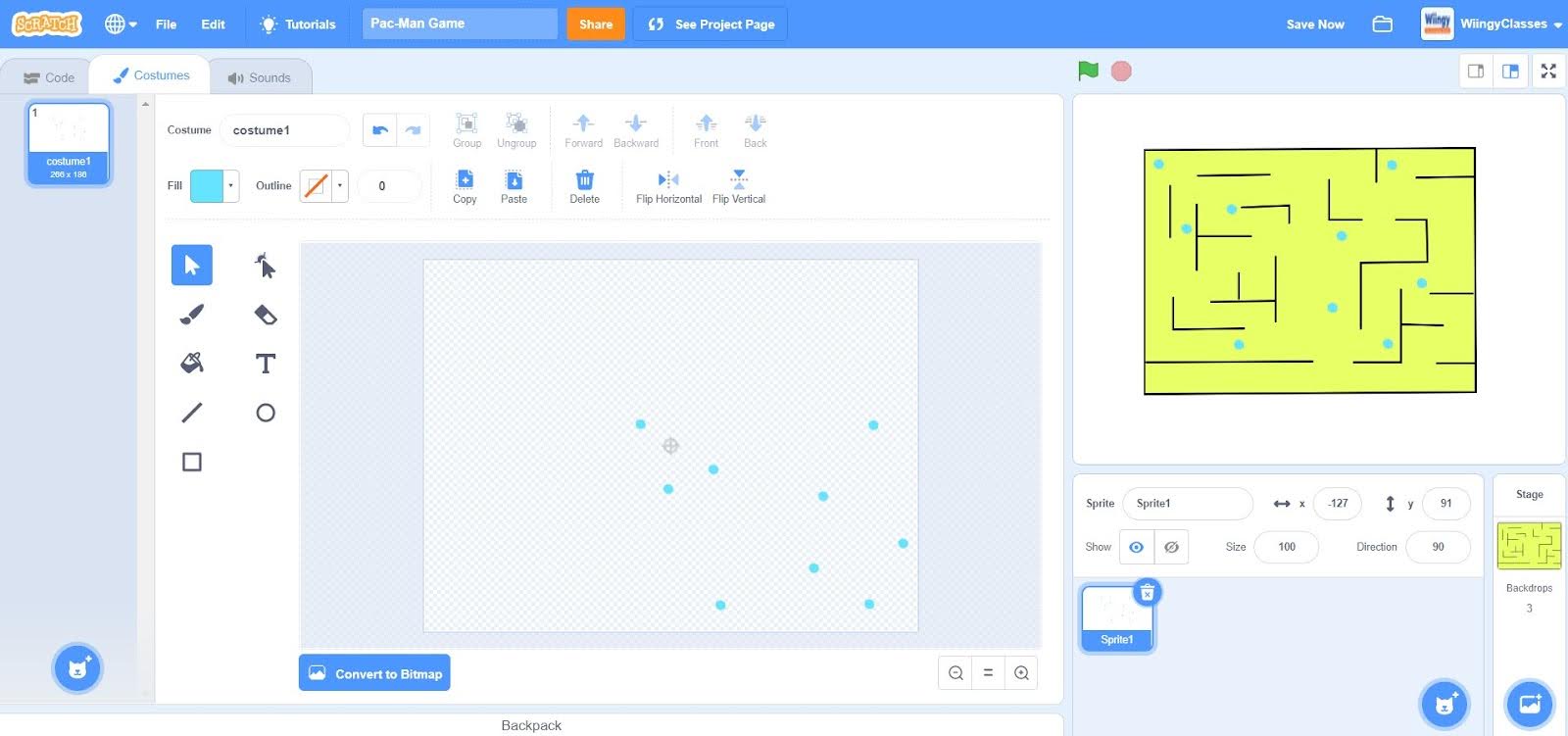Image resolution: width=1568 pixels, height=736 pixels.
Task: Open the Edit menu
Action: point(213,24)
